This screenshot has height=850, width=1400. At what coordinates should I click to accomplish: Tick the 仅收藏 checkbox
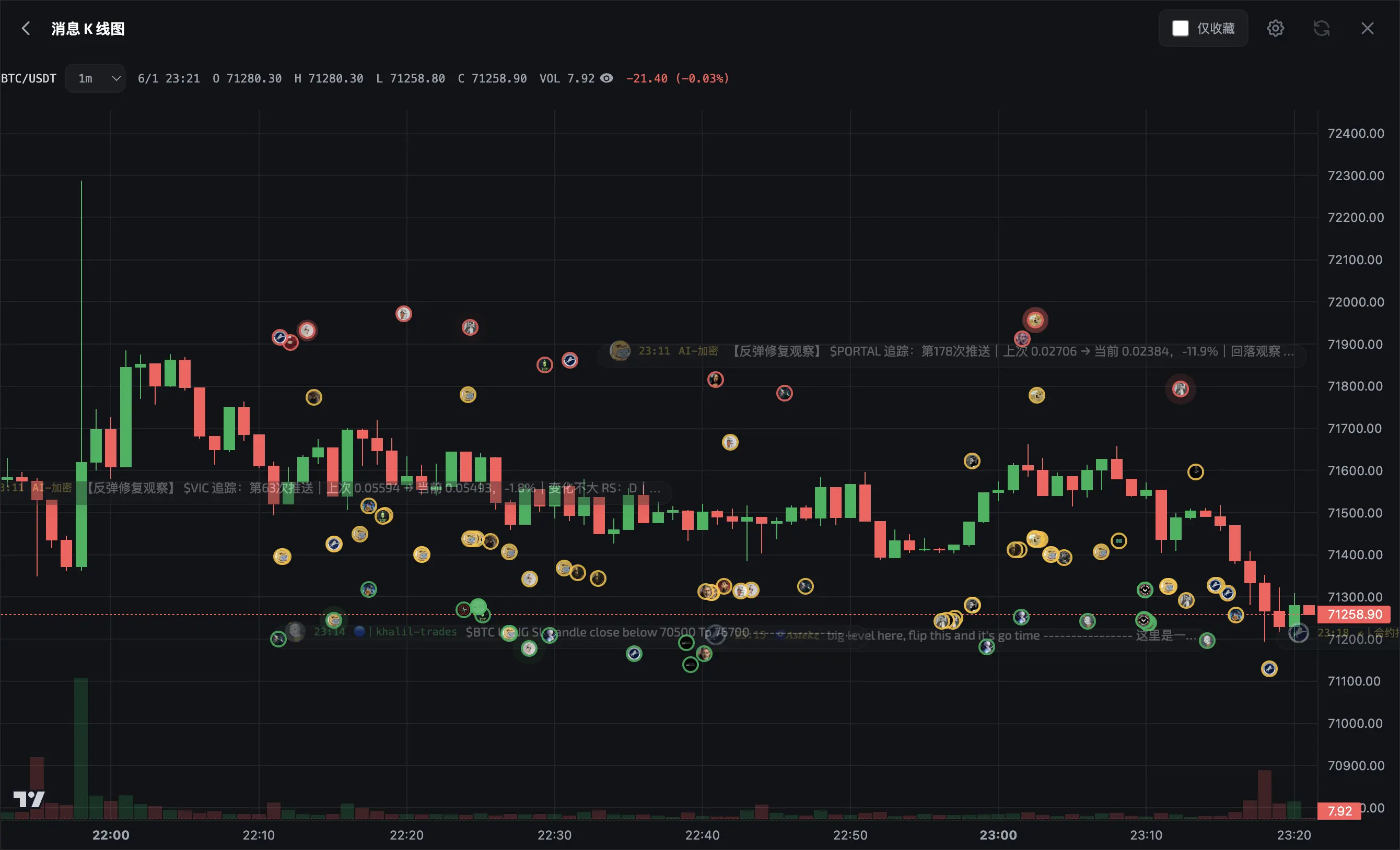point(1180,28)
